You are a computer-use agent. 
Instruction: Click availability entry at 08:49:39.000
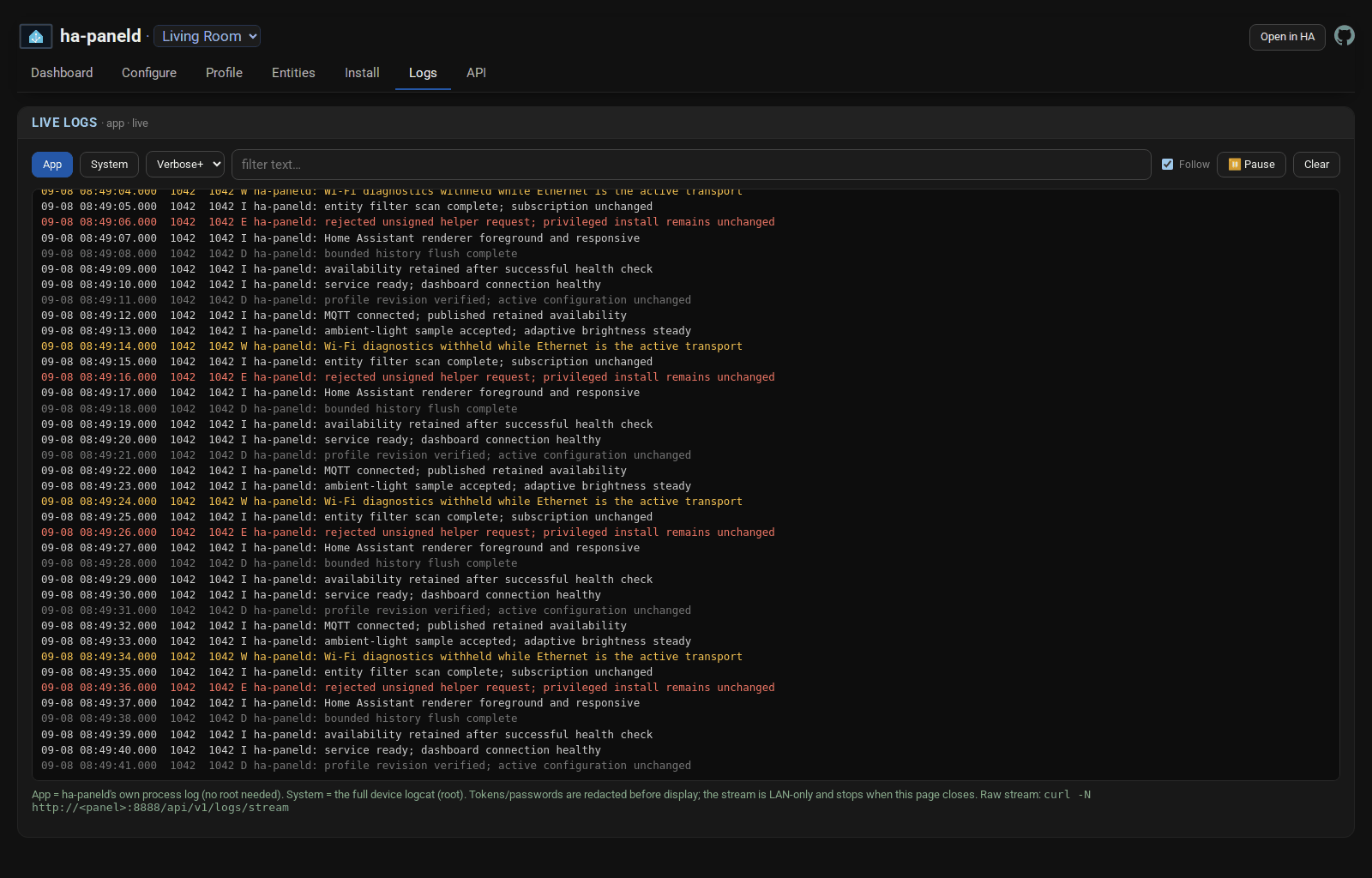346,735
